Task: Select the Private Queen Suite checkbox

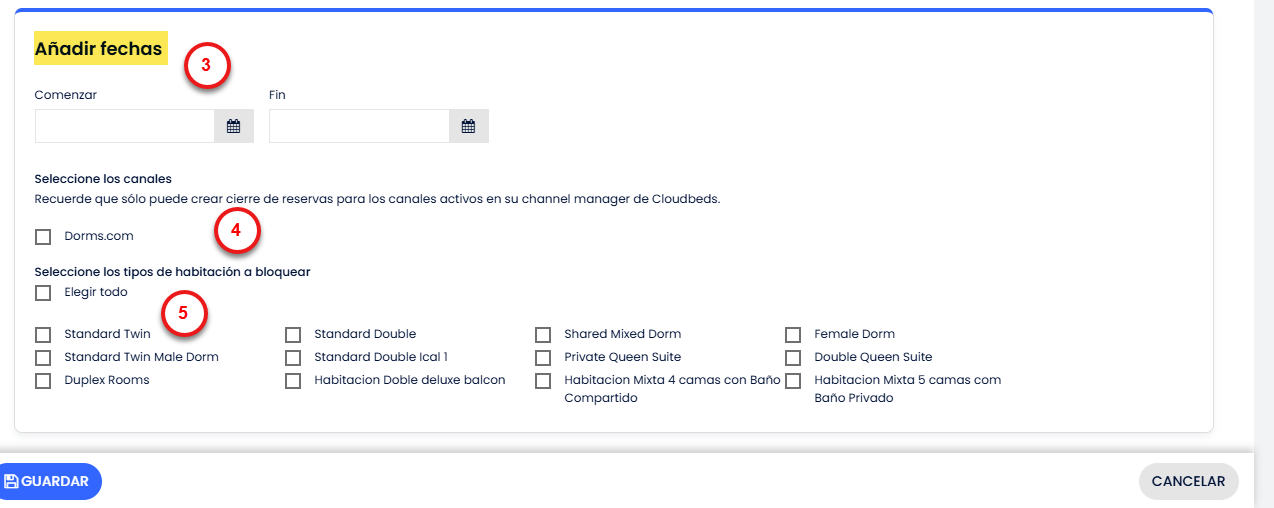Action: coord(543,358)
